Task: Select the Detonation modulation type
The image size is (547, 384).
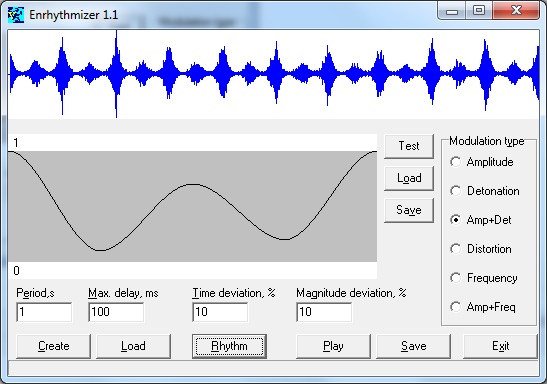Action: [485, 191]
